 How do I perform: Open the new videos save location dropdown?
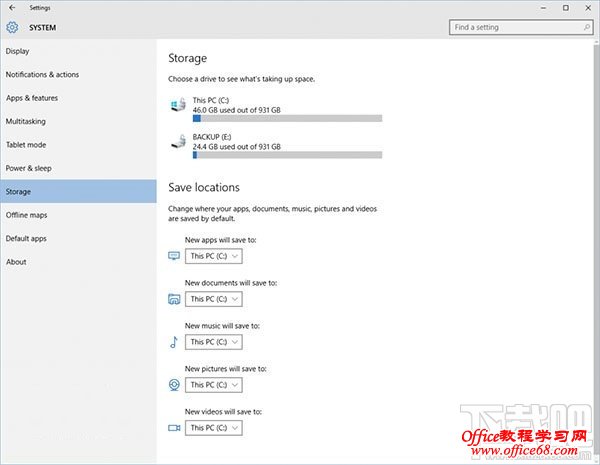[214, 427]
